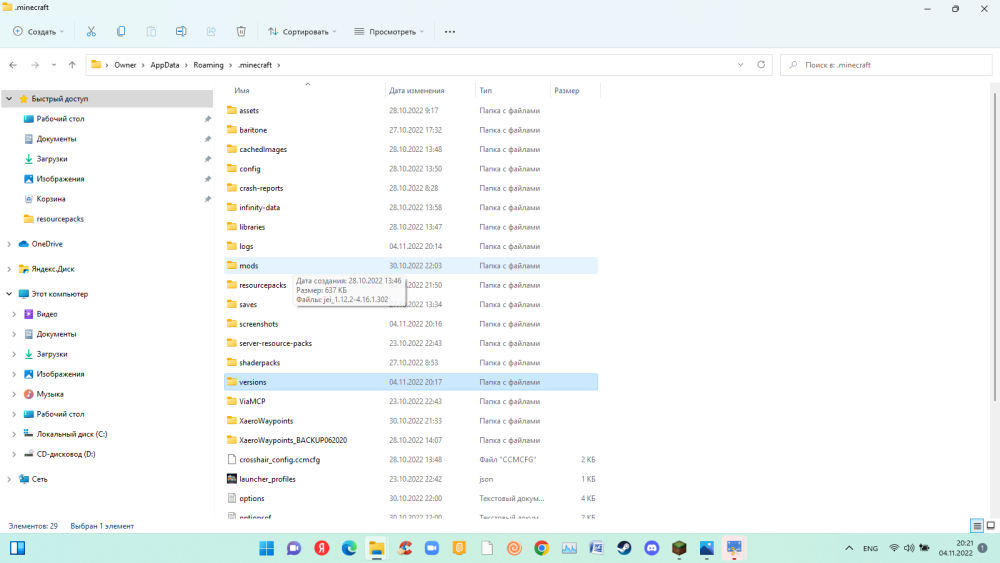The height and width of the screenshot is (563, 1000).
Task: Click AppData in the address breadcrumb
Action: pyautogui.click(x=165, y=65)
